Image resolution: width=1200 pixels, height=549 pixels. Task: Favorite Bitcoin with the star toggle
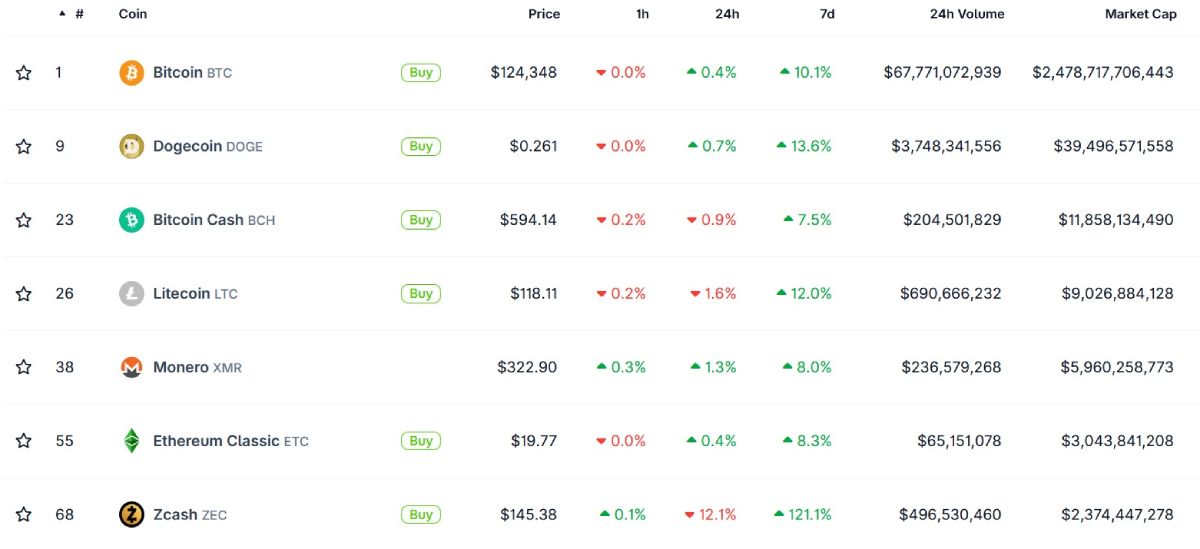[x=24, y=73]
